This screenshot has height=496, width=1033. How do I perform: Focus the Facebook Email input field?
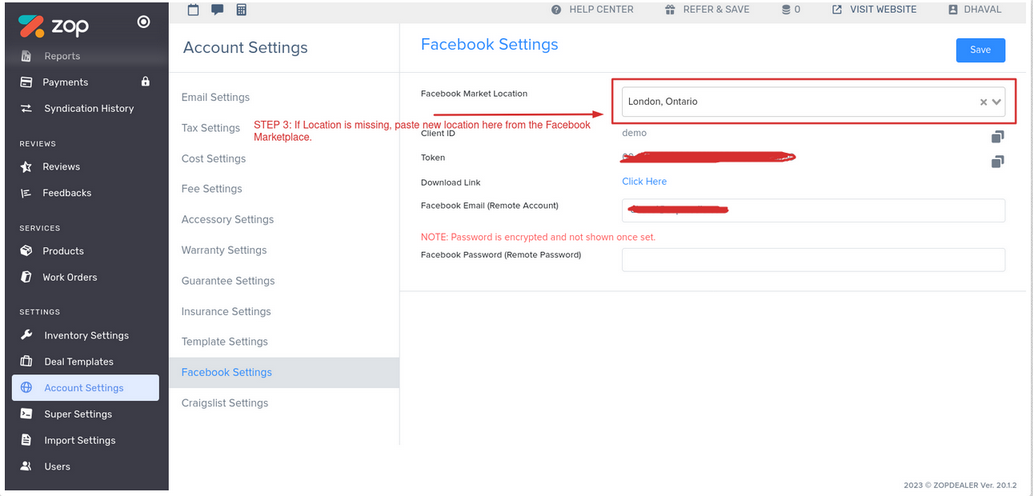point(813,210)
